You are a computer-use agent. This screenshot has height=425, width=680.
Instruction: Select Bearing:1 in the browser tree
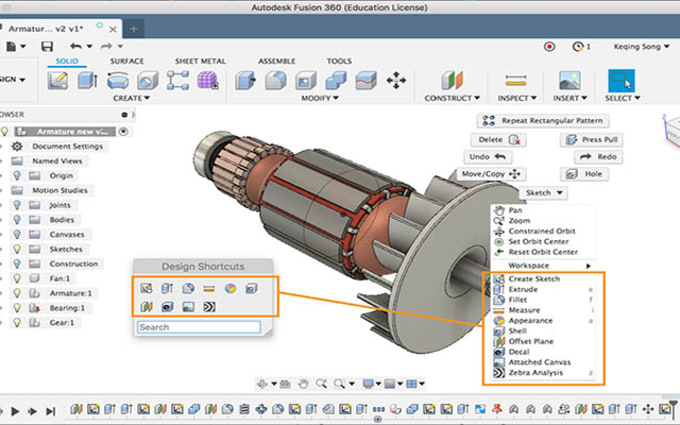(67, 308)
